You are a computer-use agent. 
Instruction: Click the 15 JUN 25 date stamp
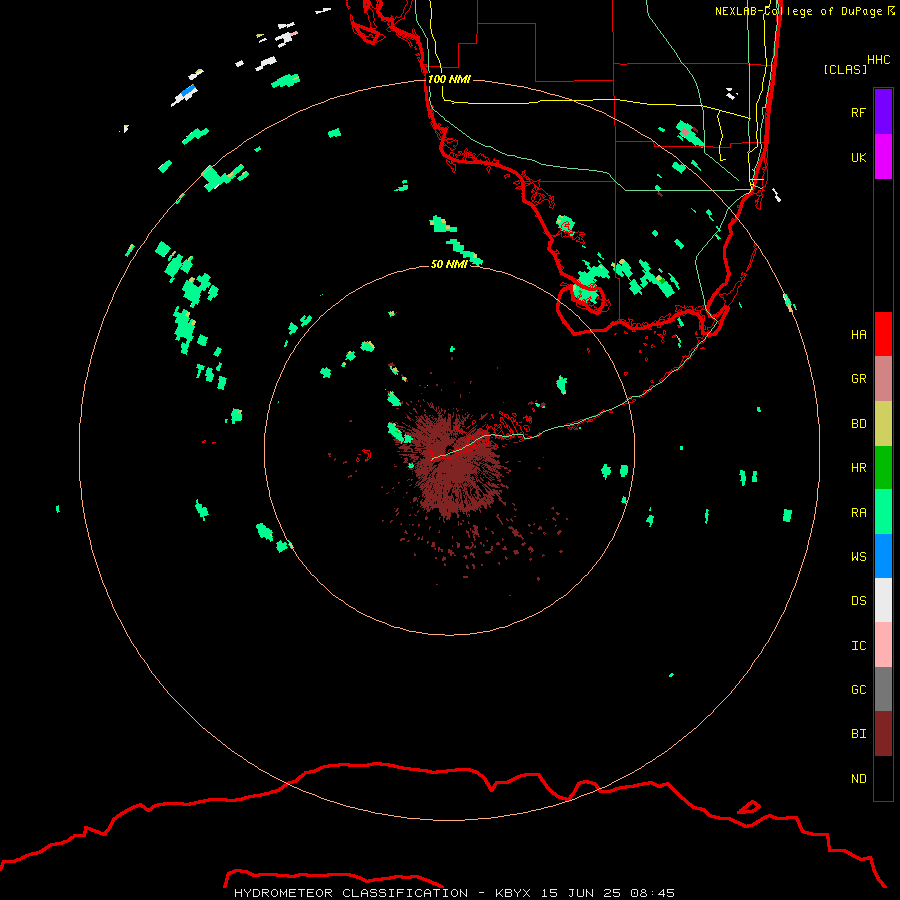click(581, 893)
